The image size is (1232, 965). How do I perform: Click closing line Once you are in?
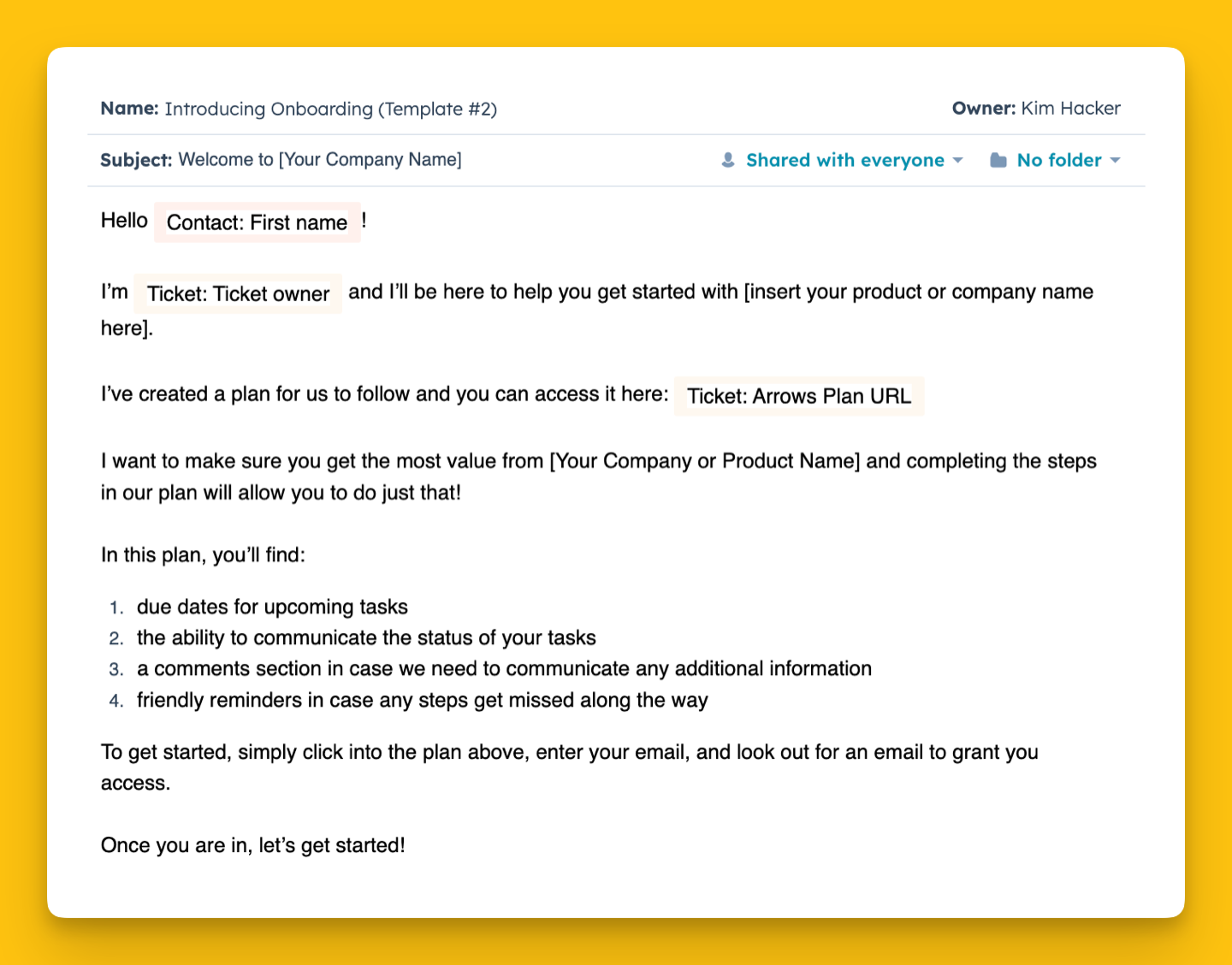tap(253, 845)
